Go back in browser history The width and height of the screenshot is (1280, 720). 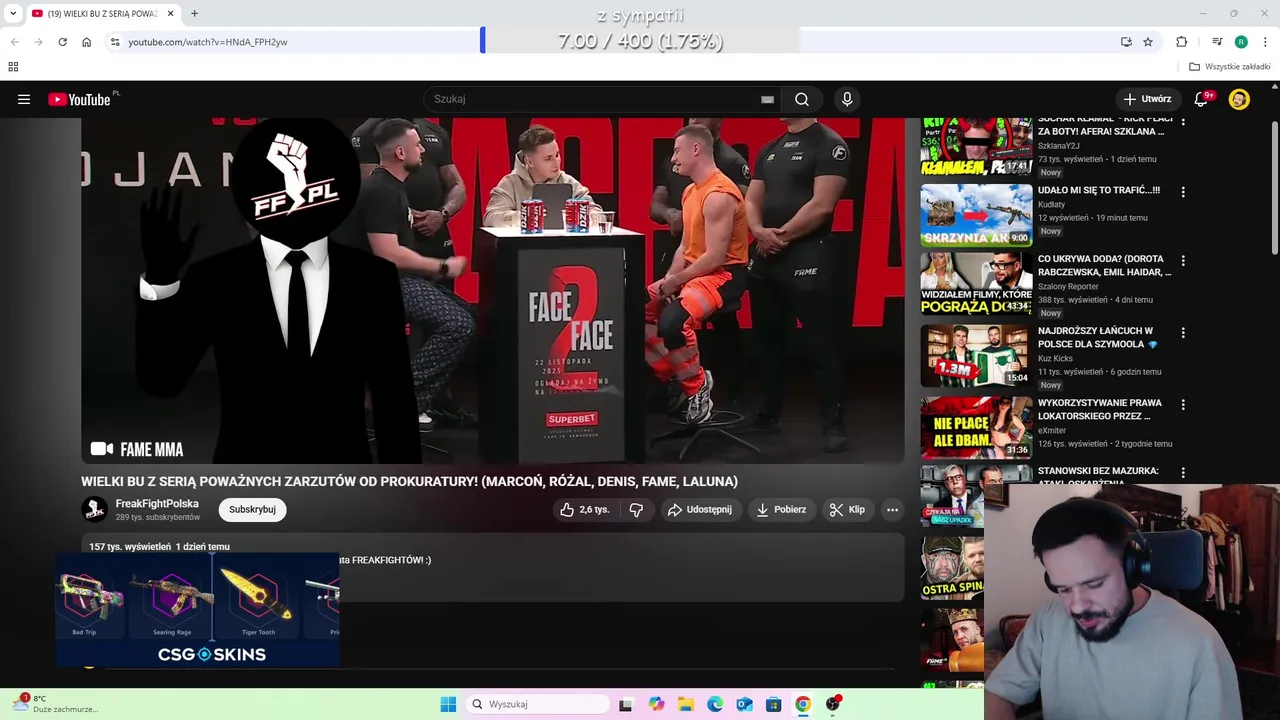point(14,42)
